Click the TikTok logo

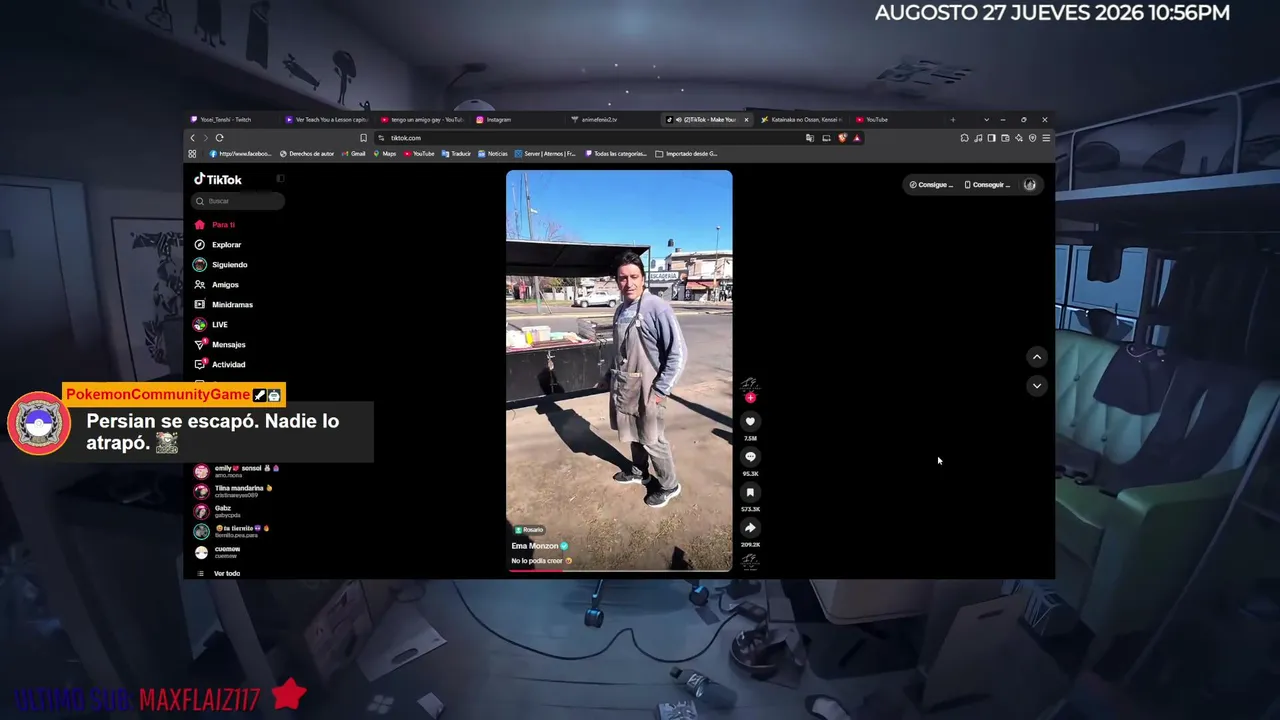coord(218,180)
